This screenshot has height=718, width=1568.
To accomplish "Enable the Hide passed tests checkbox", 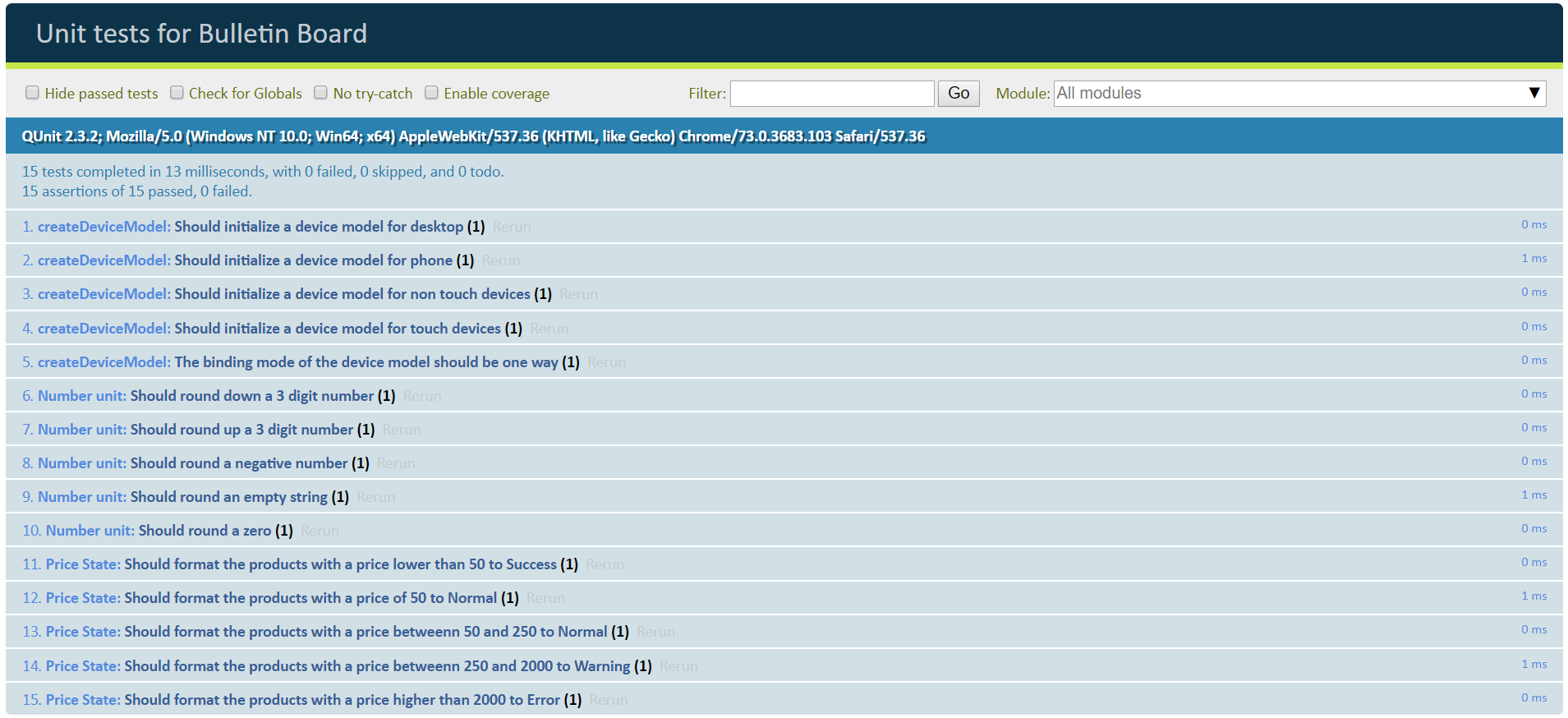I will pos(32,93).
